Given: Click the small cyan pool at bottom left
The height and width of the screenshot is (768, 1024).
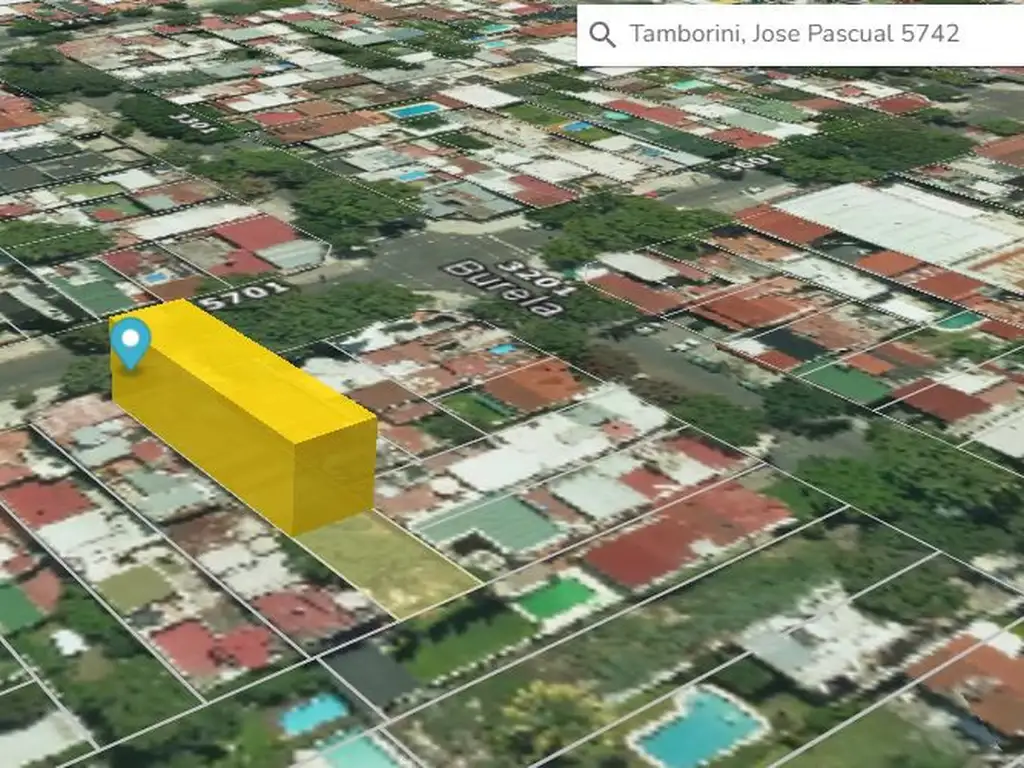Looking at the screenshot, I should [314, 713].
